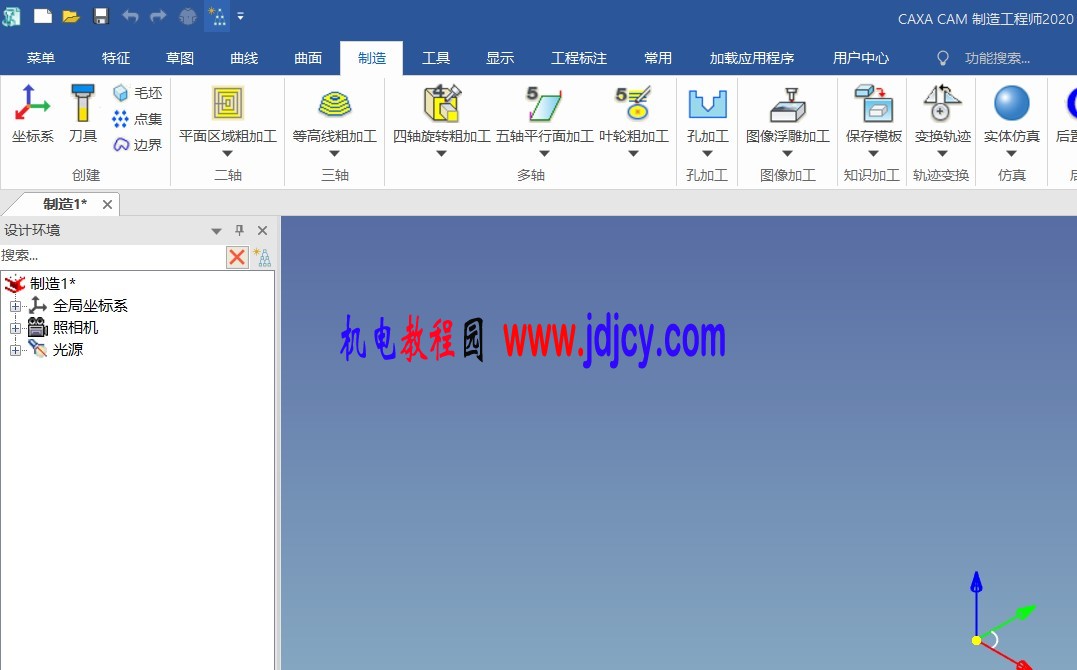Click the tree filter icon beside search

[262, 257]
